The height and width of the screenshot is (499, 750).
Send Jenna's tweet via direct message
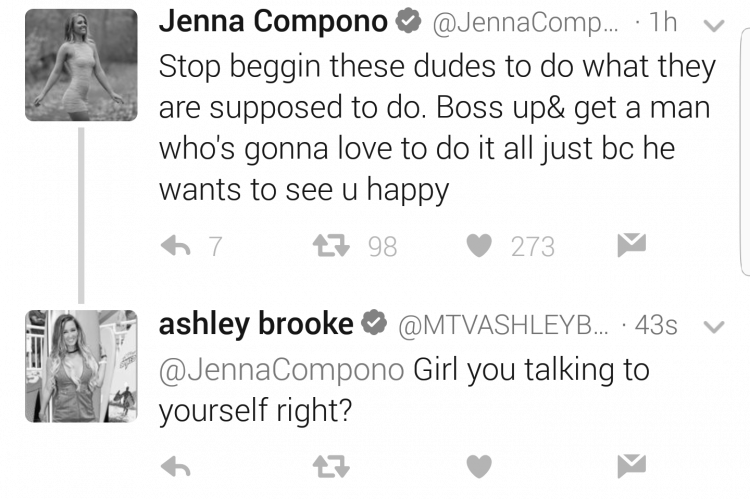pos(632,245)
